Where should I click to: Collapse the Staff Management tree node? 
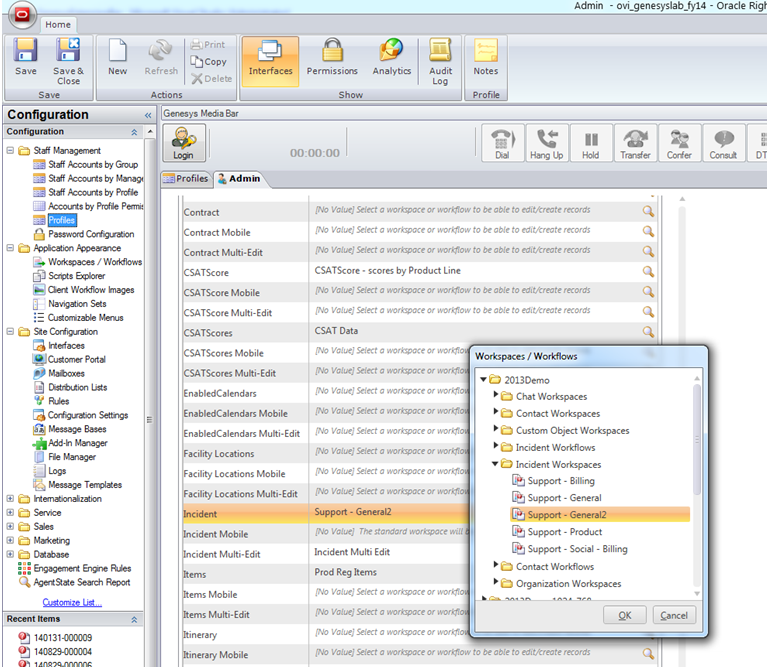click(11, 151)
